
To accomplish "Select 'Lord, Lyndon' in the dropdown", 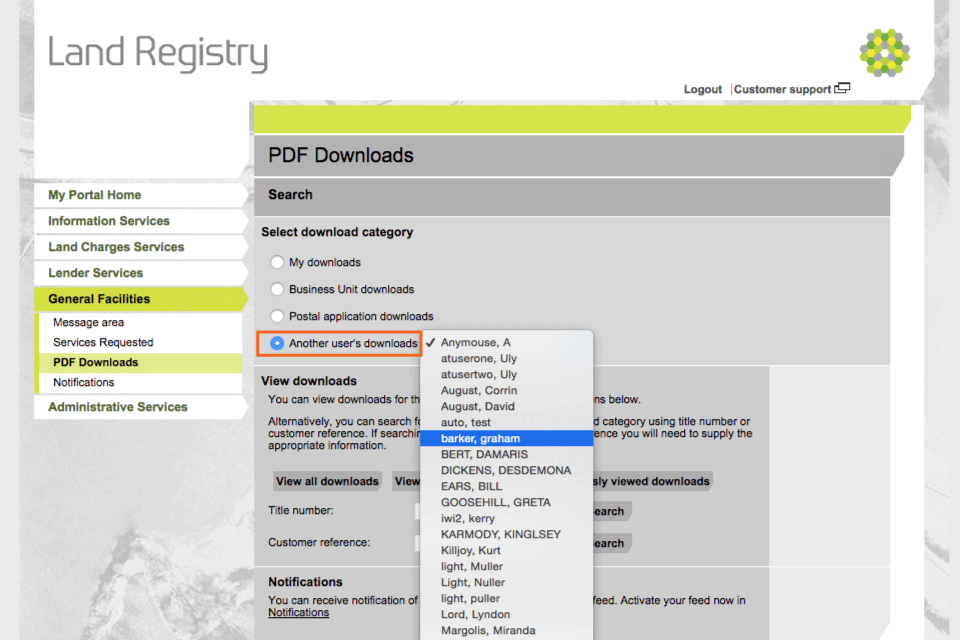I will click(x=475, y=614).
